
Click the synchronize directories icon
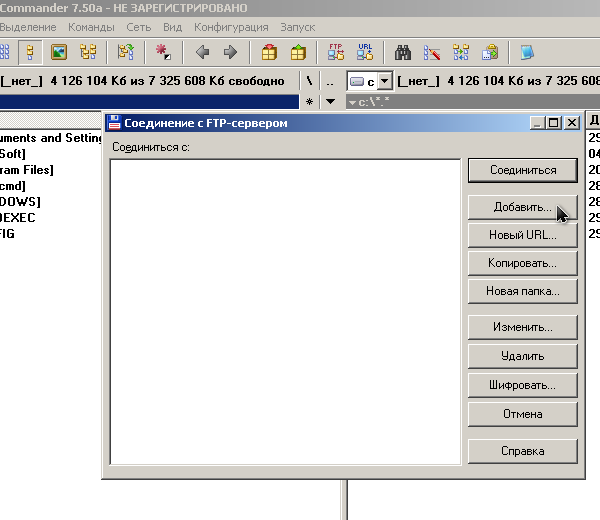click(461, 52)
